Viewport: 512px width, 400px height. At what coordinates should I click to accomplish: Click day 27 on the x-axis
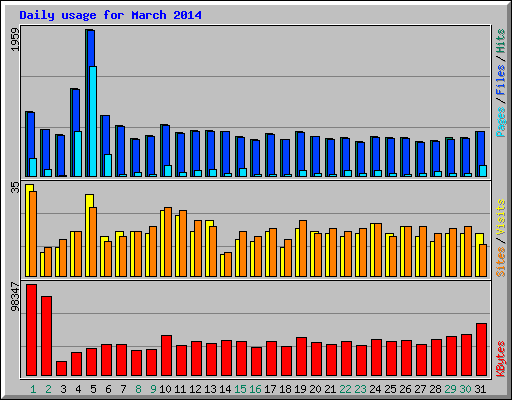pos(420,389)
